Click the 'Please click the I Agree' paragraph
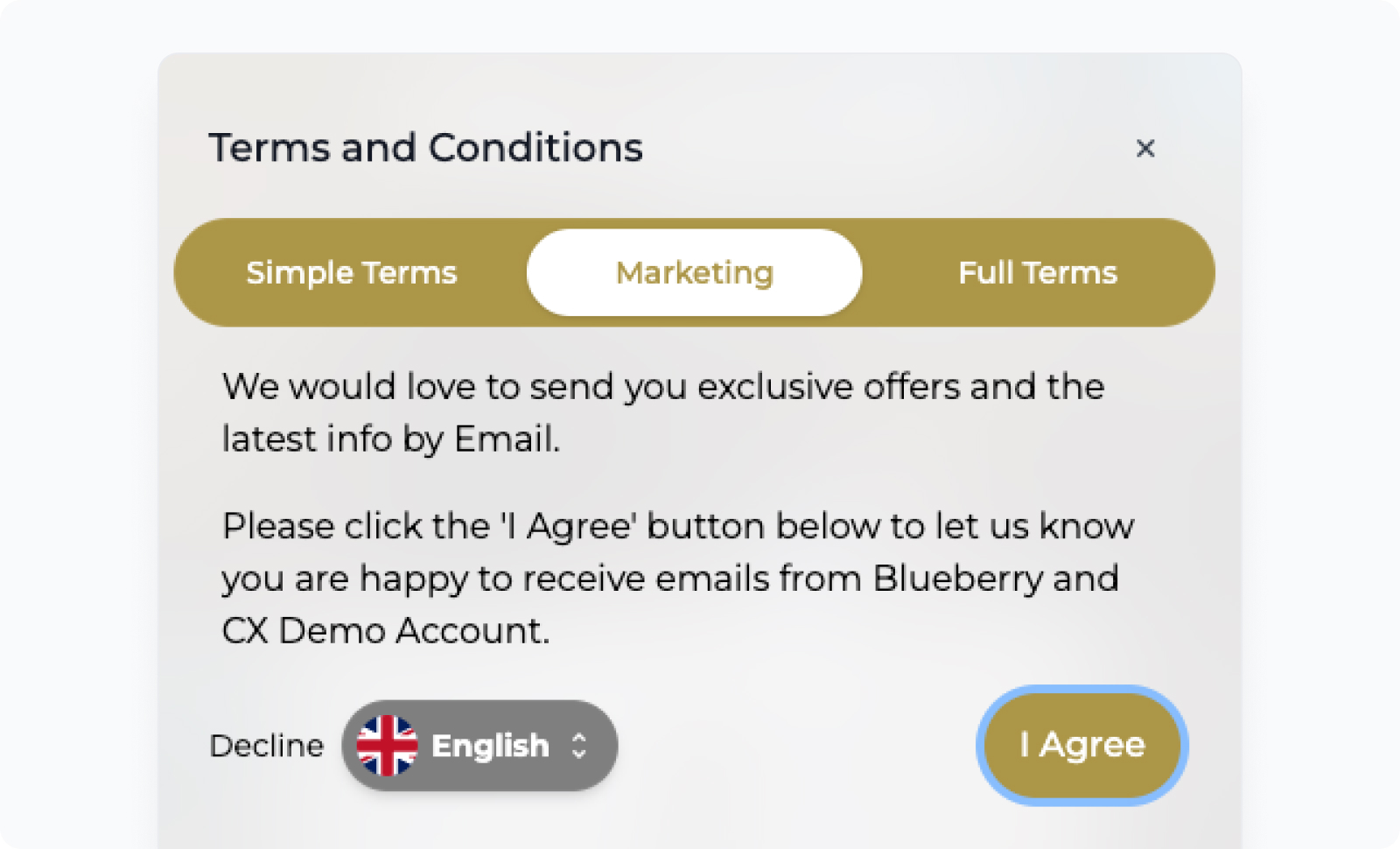The width and height of the screenshot is (1400, 849). (x=677, y=578)
